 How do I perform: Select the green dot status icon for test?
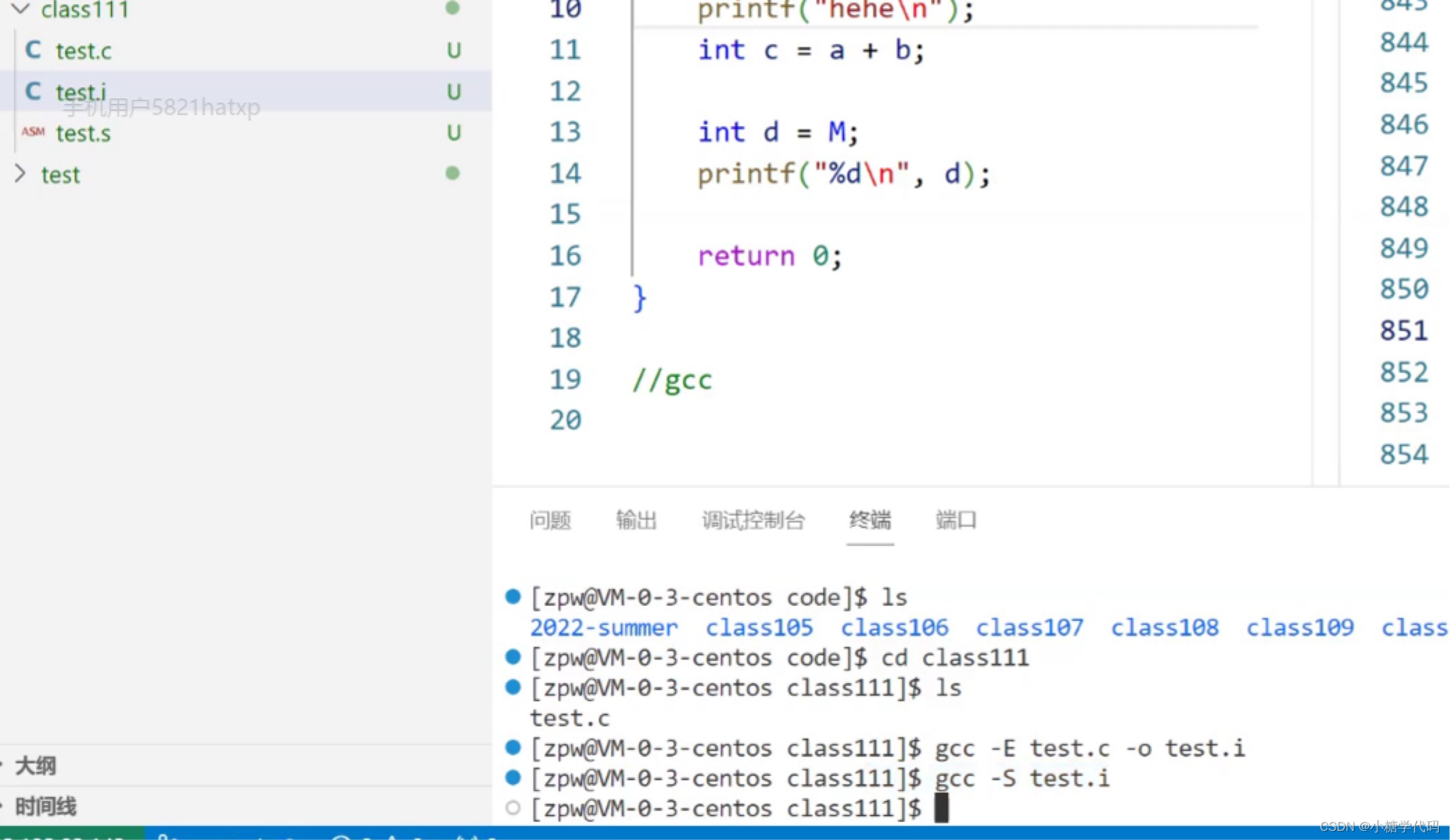coord(451,173)
